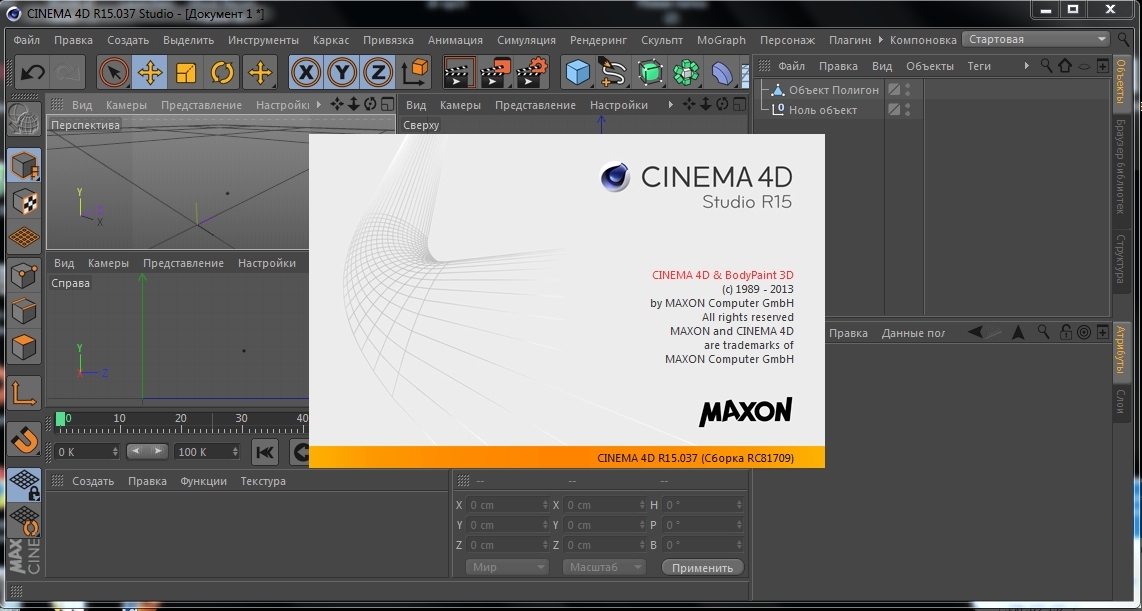1142x611 pixels.
Task: Add a subdivision surface generator icon
Action: 650,72
